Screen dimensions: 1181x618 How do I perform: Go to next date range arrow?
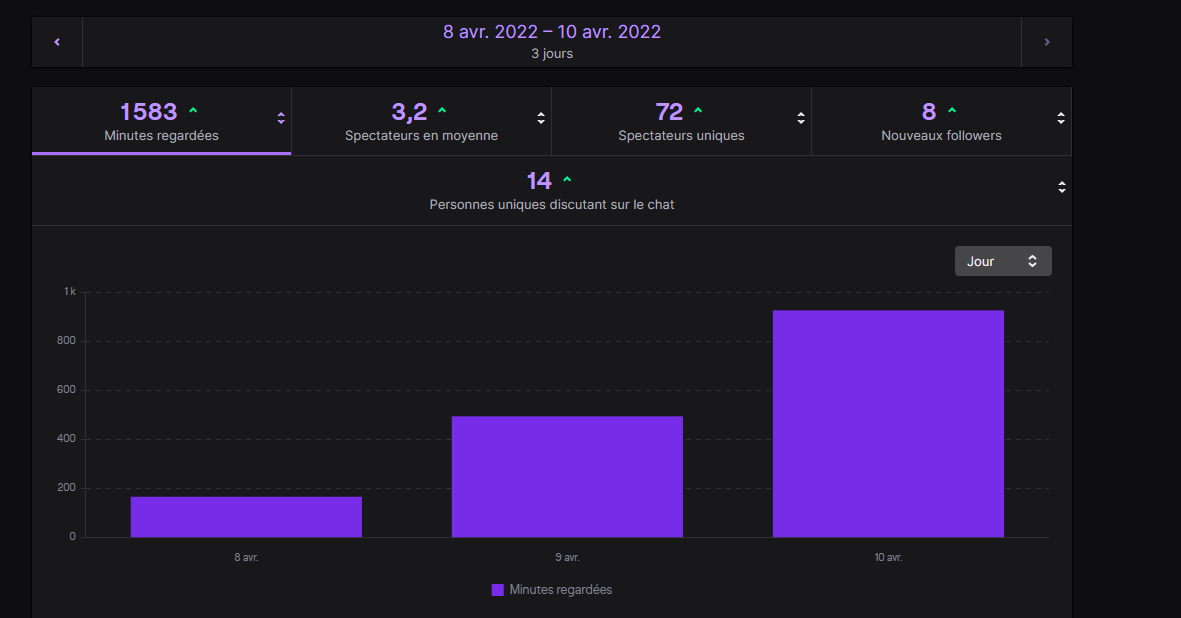click(x=1046, y=42)
